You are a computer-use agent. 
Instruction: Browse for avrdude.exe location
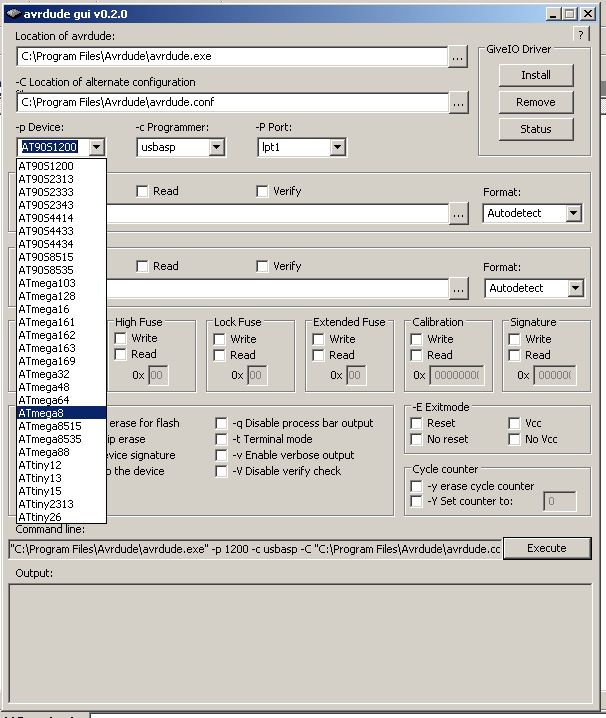coord(458,57)
